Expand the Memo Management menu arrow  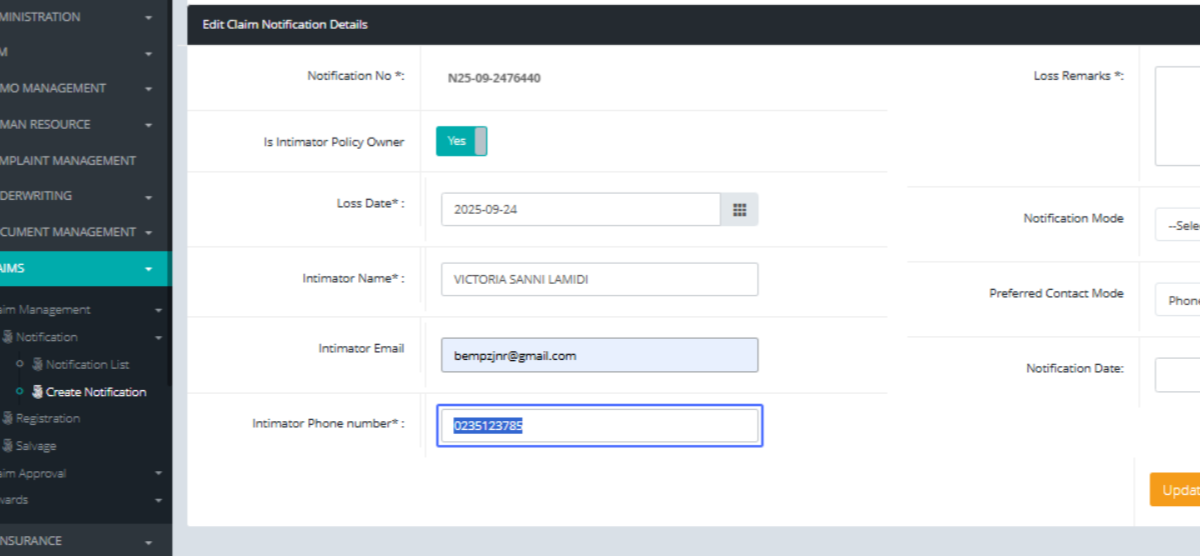click(x=148, y=89)
